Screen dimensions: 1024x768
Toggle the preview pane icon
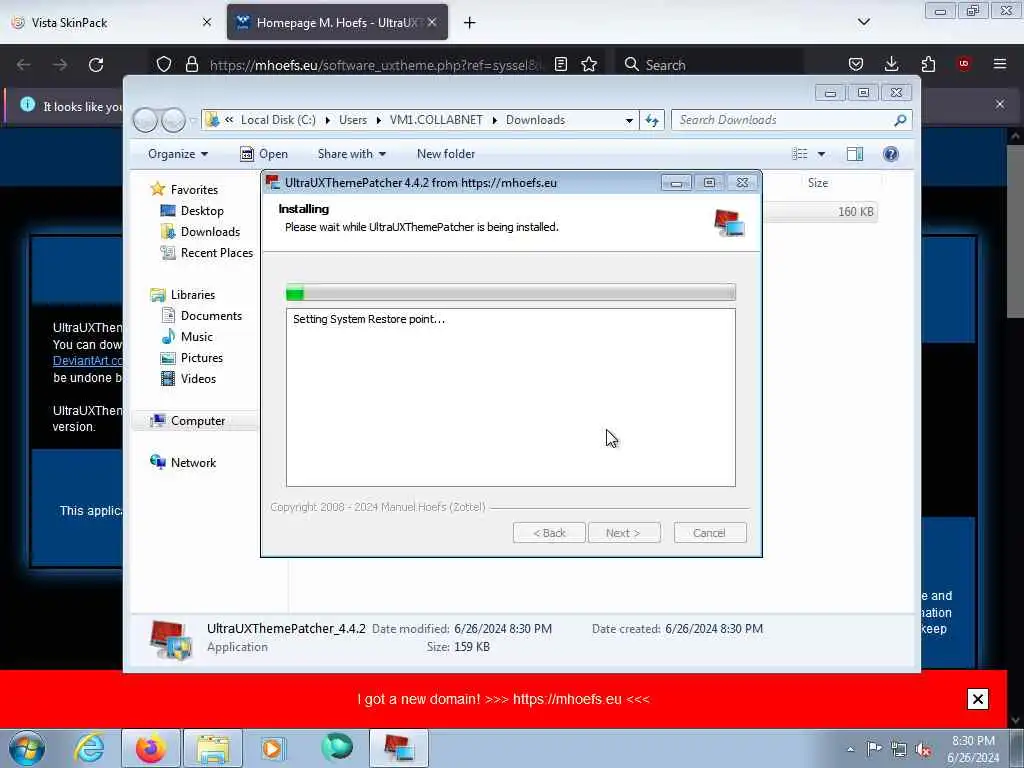click(855, 154)
